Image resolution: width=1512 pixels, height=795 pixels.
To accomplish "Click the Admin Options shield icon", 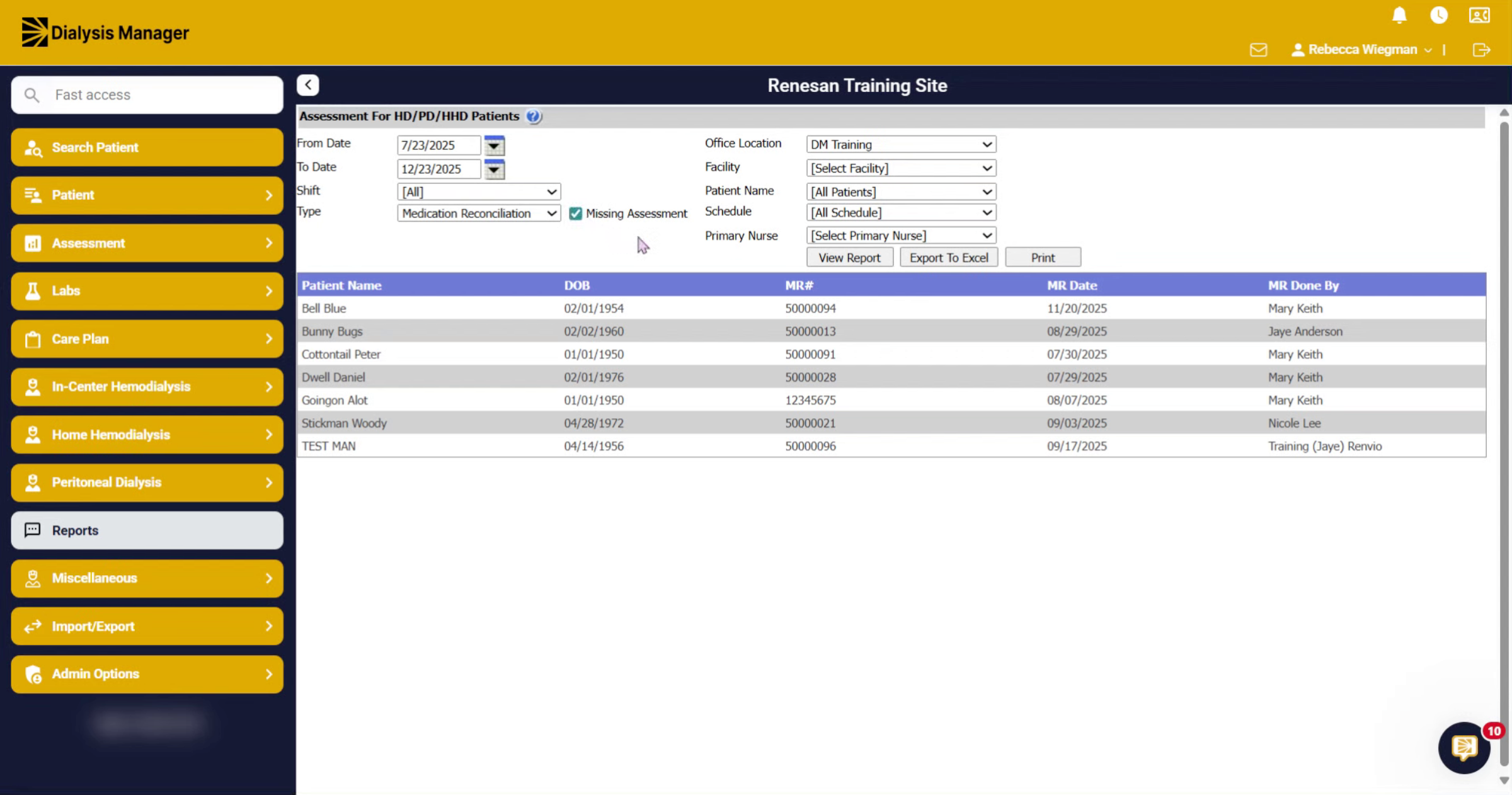I will (33, 675).
